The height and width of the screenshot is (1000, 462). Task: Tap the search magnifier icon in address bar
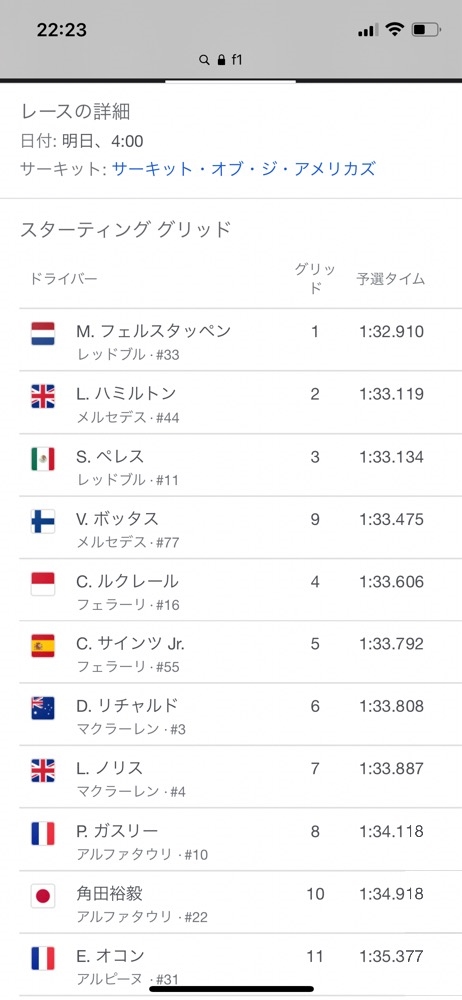tap(204, 60)
